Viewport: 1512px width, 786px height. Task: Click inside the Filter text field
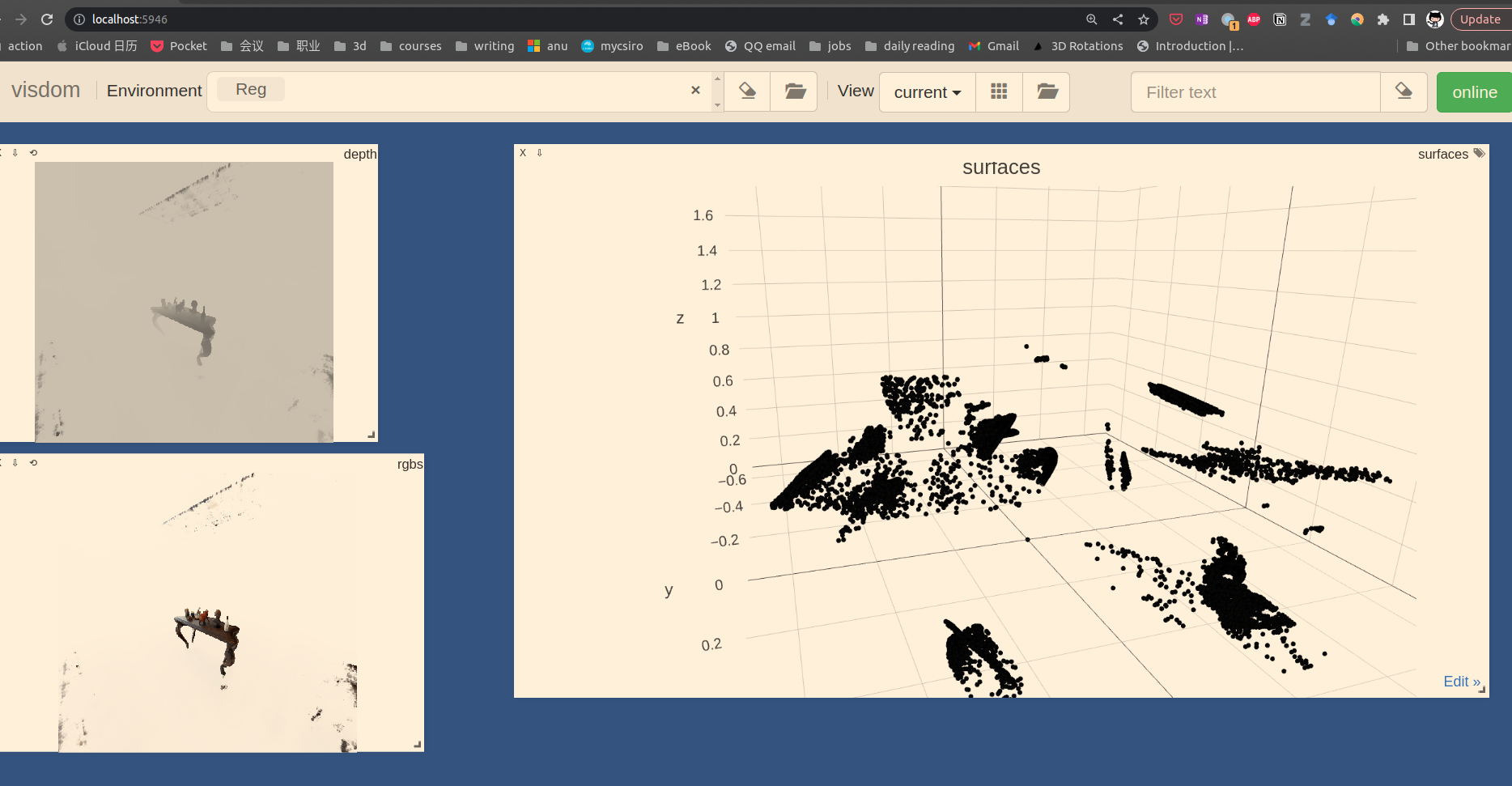pos(1255,91)
